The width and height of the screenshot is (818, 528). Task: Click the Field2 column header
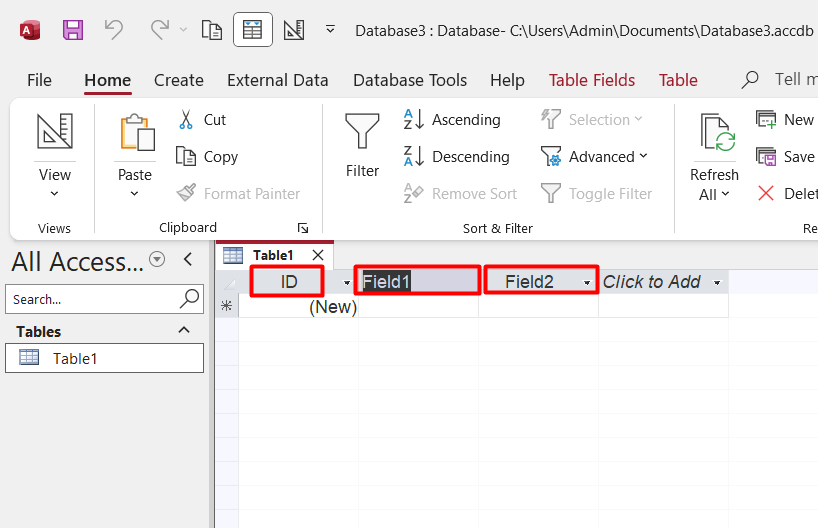(529, 282)
